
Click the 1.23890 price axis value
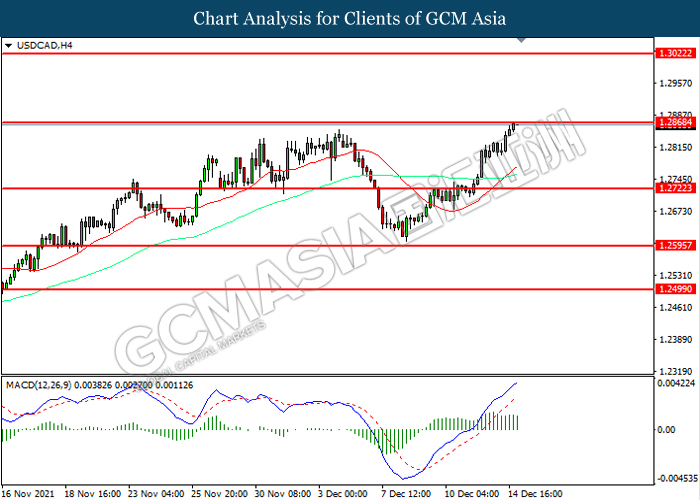(x=675, y=339)
